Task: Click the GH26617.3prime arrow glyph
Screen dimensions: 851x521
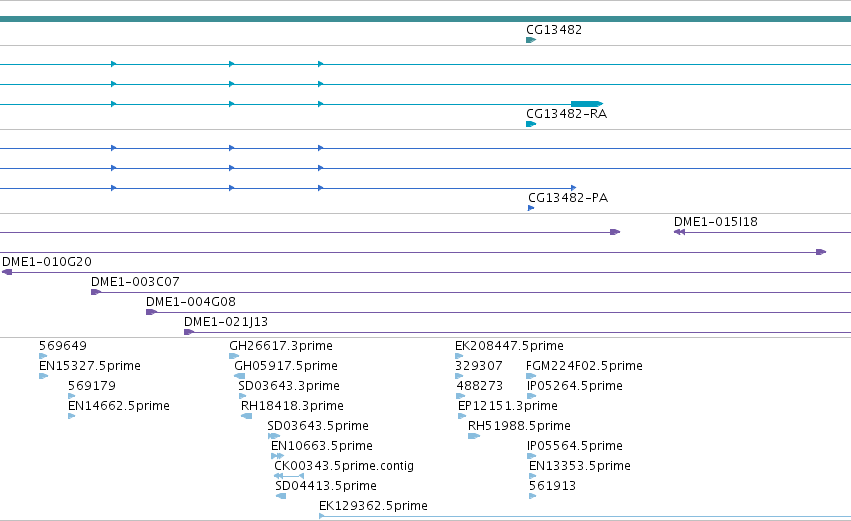Action: click(234, 356)
